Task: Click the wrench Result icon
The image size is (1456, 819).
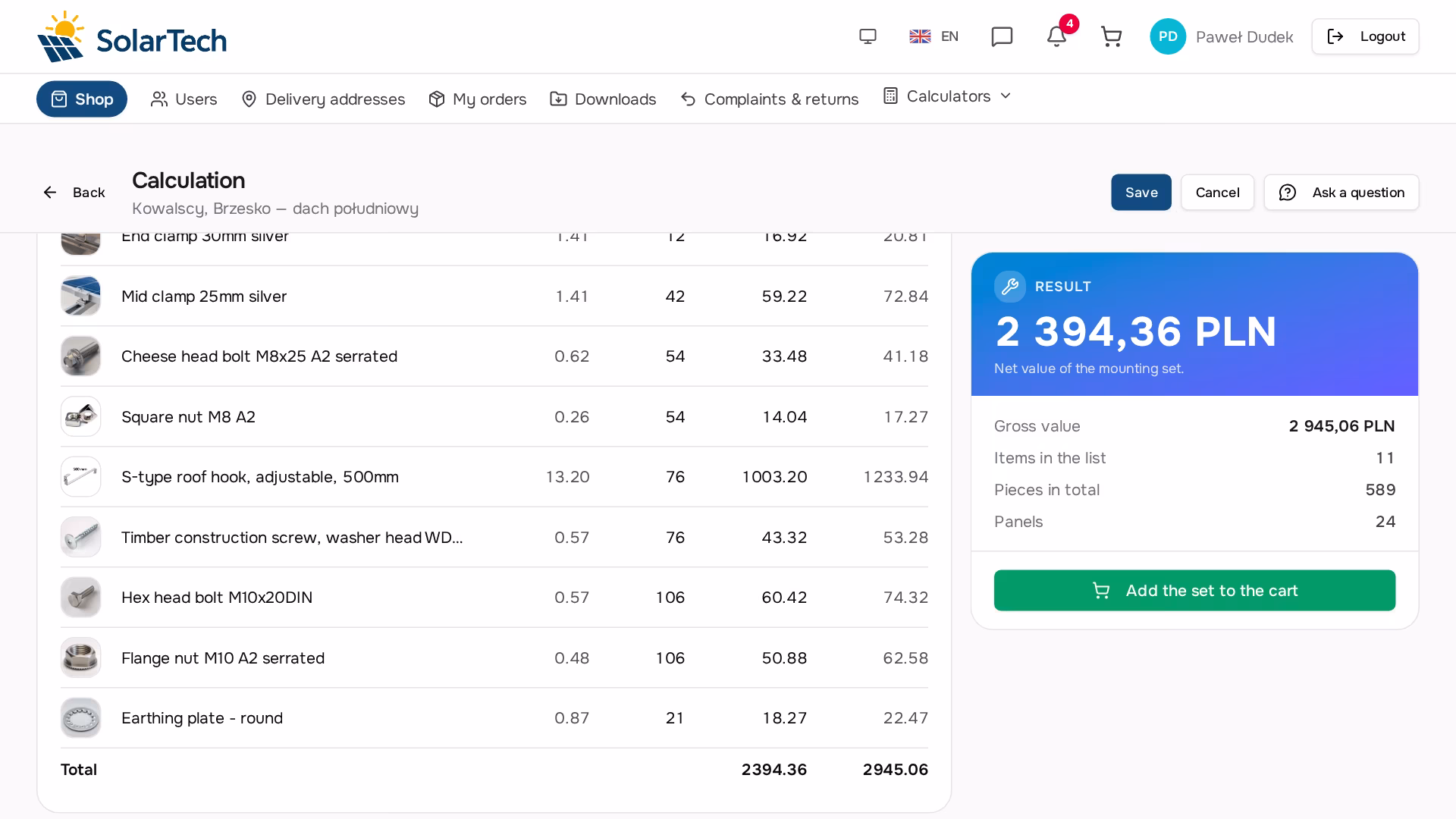Action: [1009, 287]
